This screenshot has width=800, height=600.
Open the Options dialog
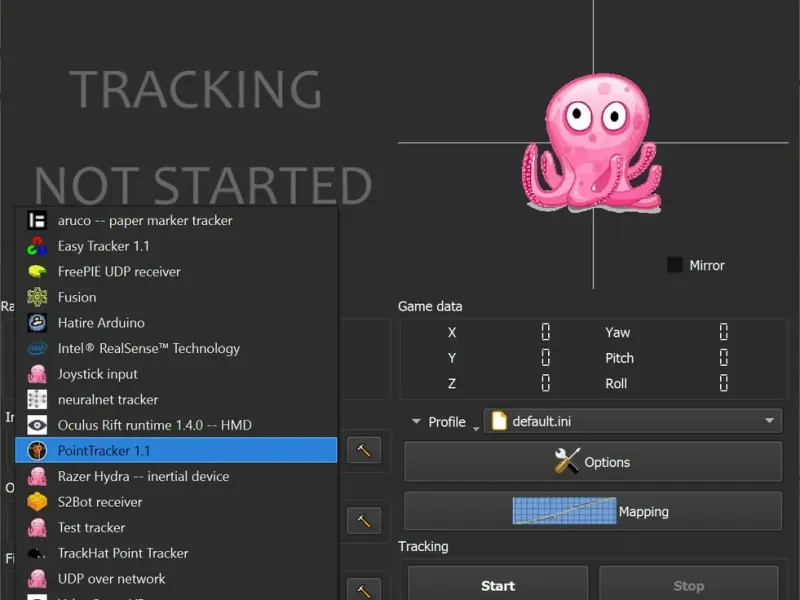point(593,462)
